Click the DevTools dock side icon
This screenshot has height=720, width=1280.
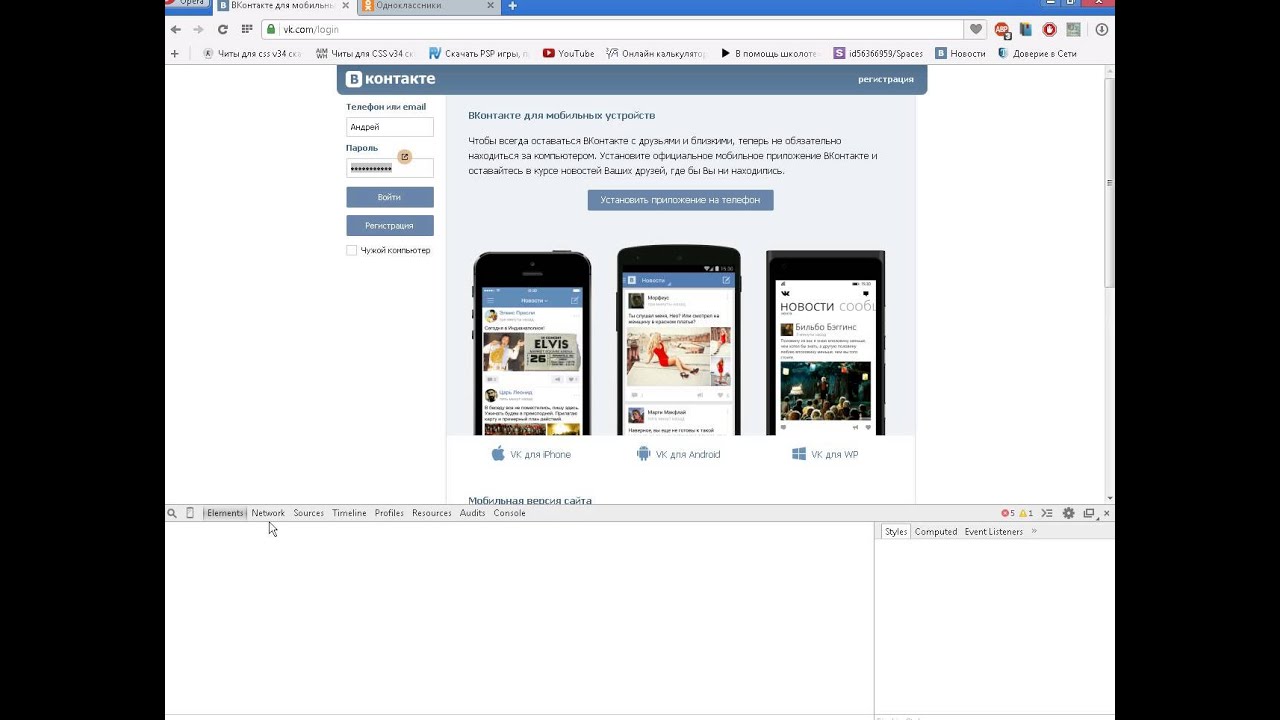coord(1089,513)
